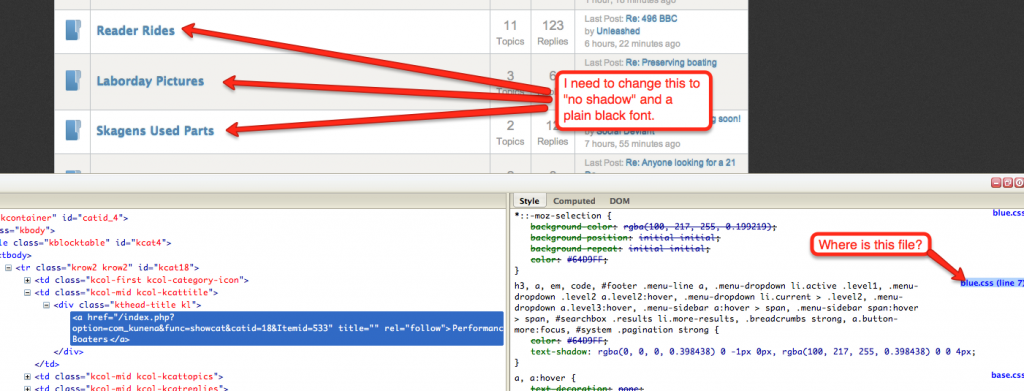Minimize the Firebug panel
This screenshot has height=391, width=1024.
pos(996,183)
